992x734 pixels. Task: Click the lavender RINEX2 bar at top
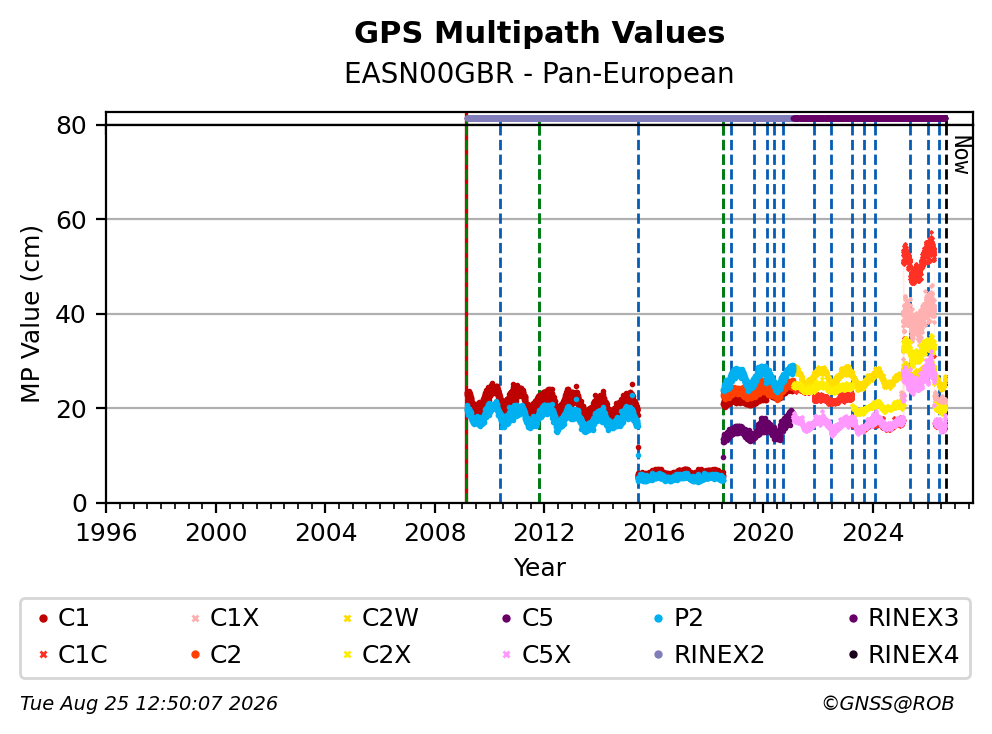pos(628,118)
